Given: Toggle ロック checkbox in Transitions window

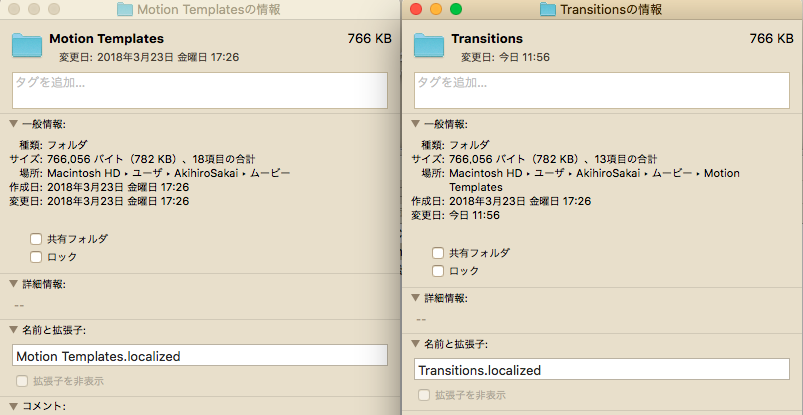Looking at the screenshot, I should pyautogui.click(x=438, y=271).
